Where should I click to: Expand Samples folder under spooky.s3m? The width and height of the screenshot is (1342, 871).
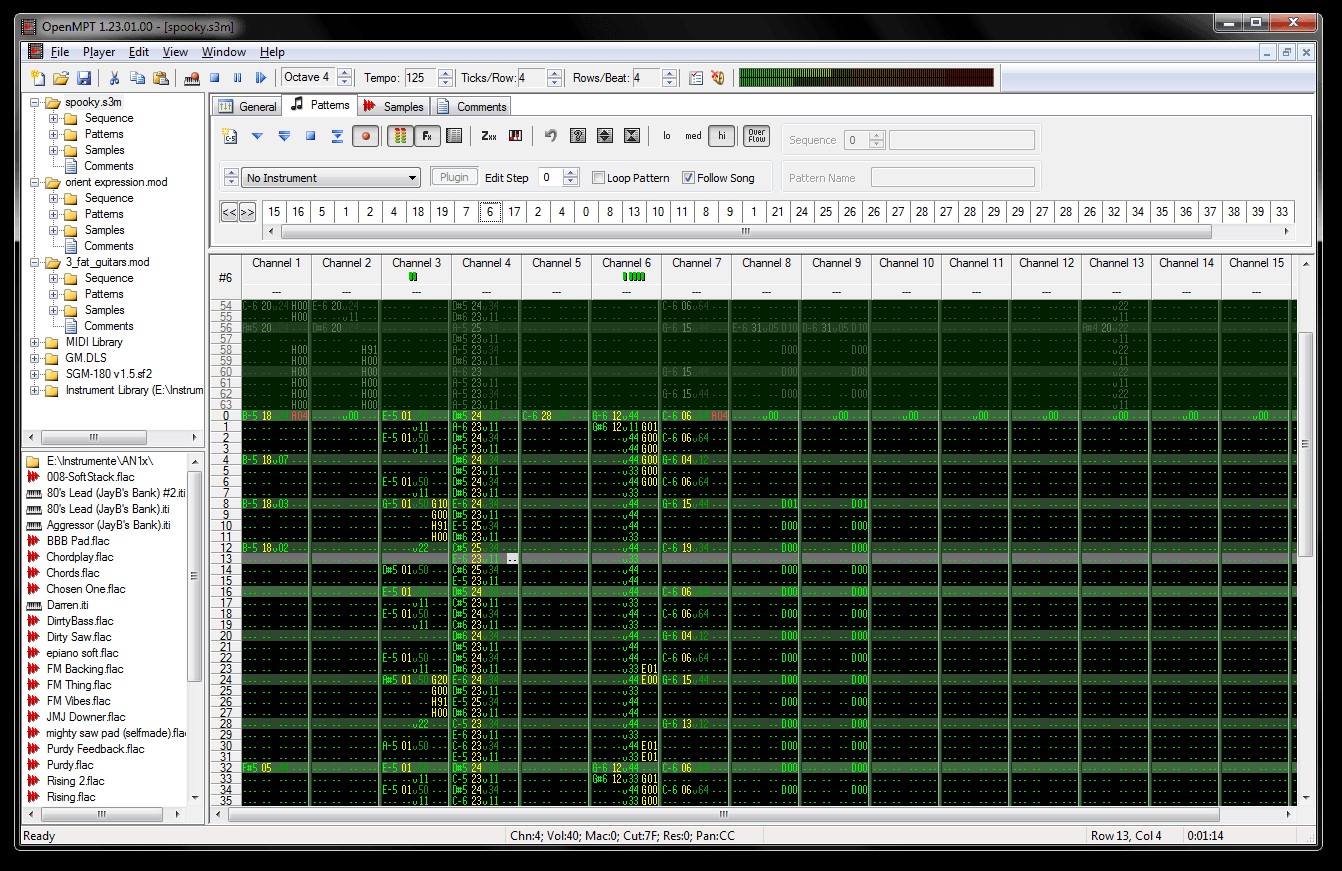(54, 150)
